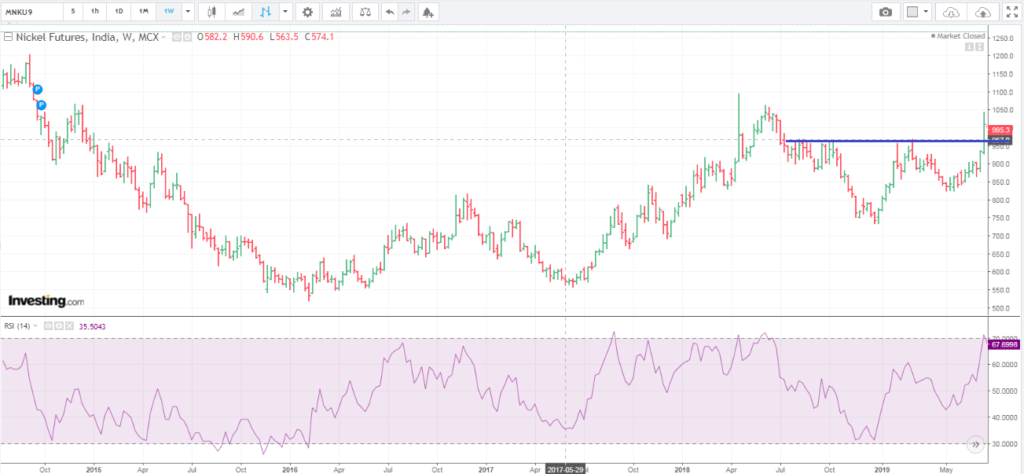Select the 5-minute interval button
The height and width of the screenshot is (474, 1024).
(x=73, y=12)
